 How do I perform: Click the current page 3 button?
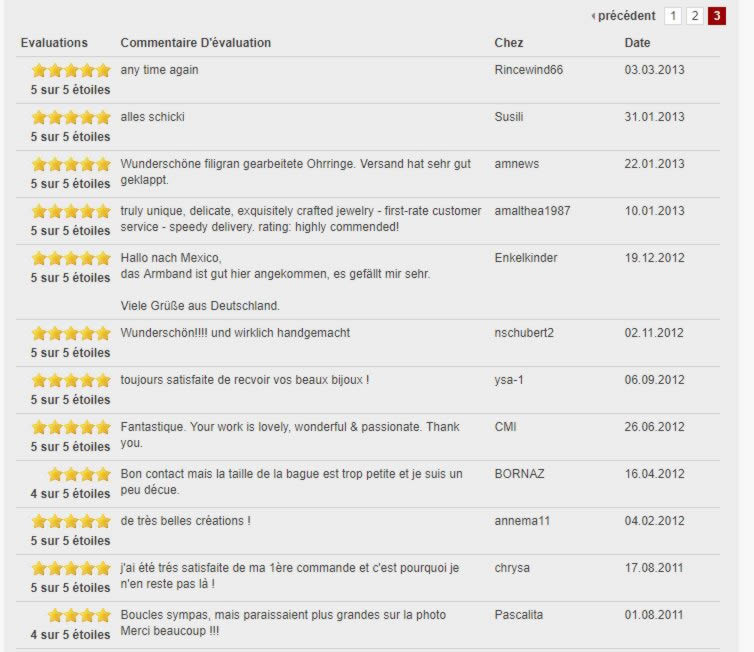(716, 16)
